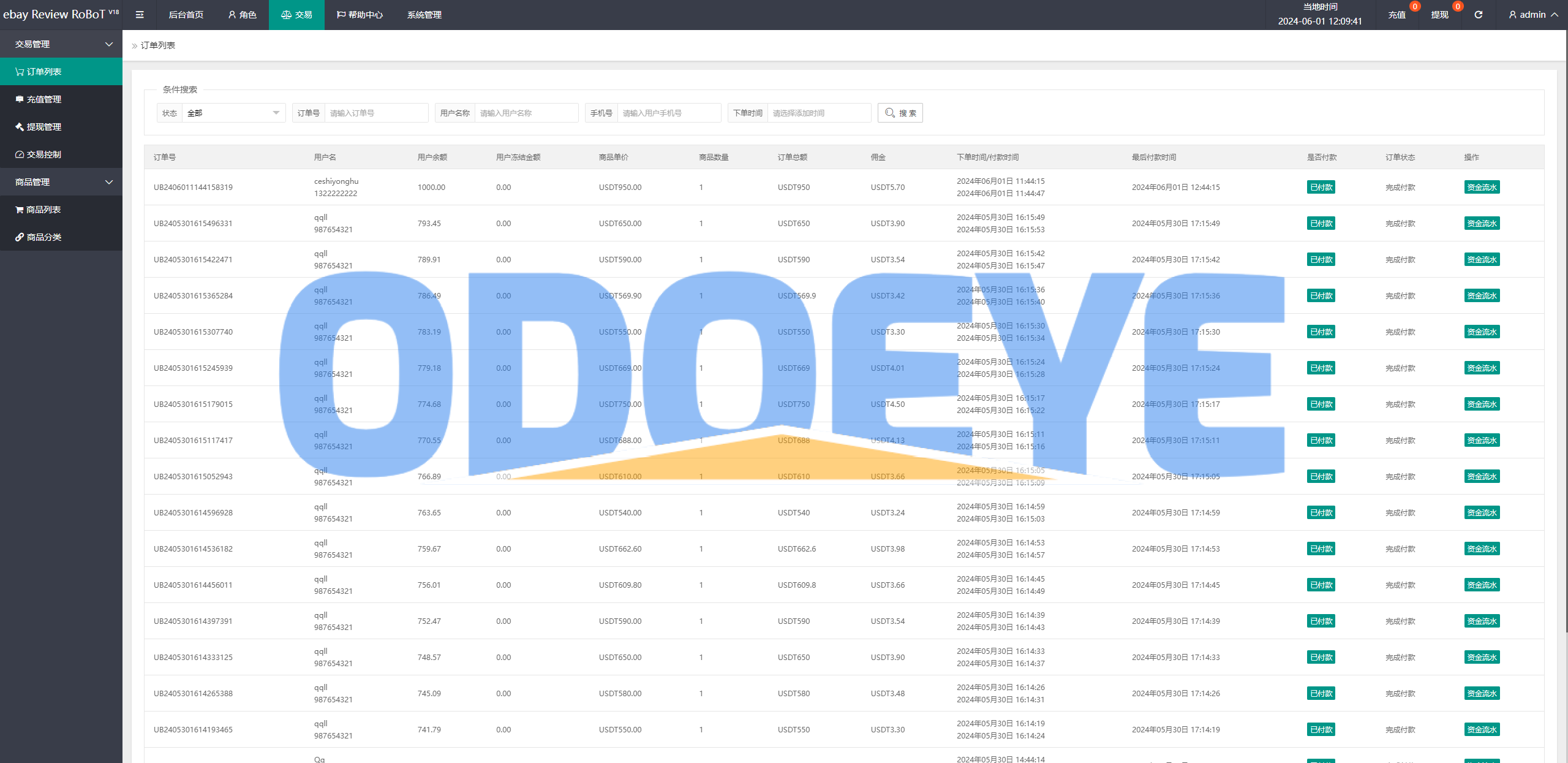Click price USDT662.60 cell
The height and width of the screenshot is (763, 1568).
point(620,549)
